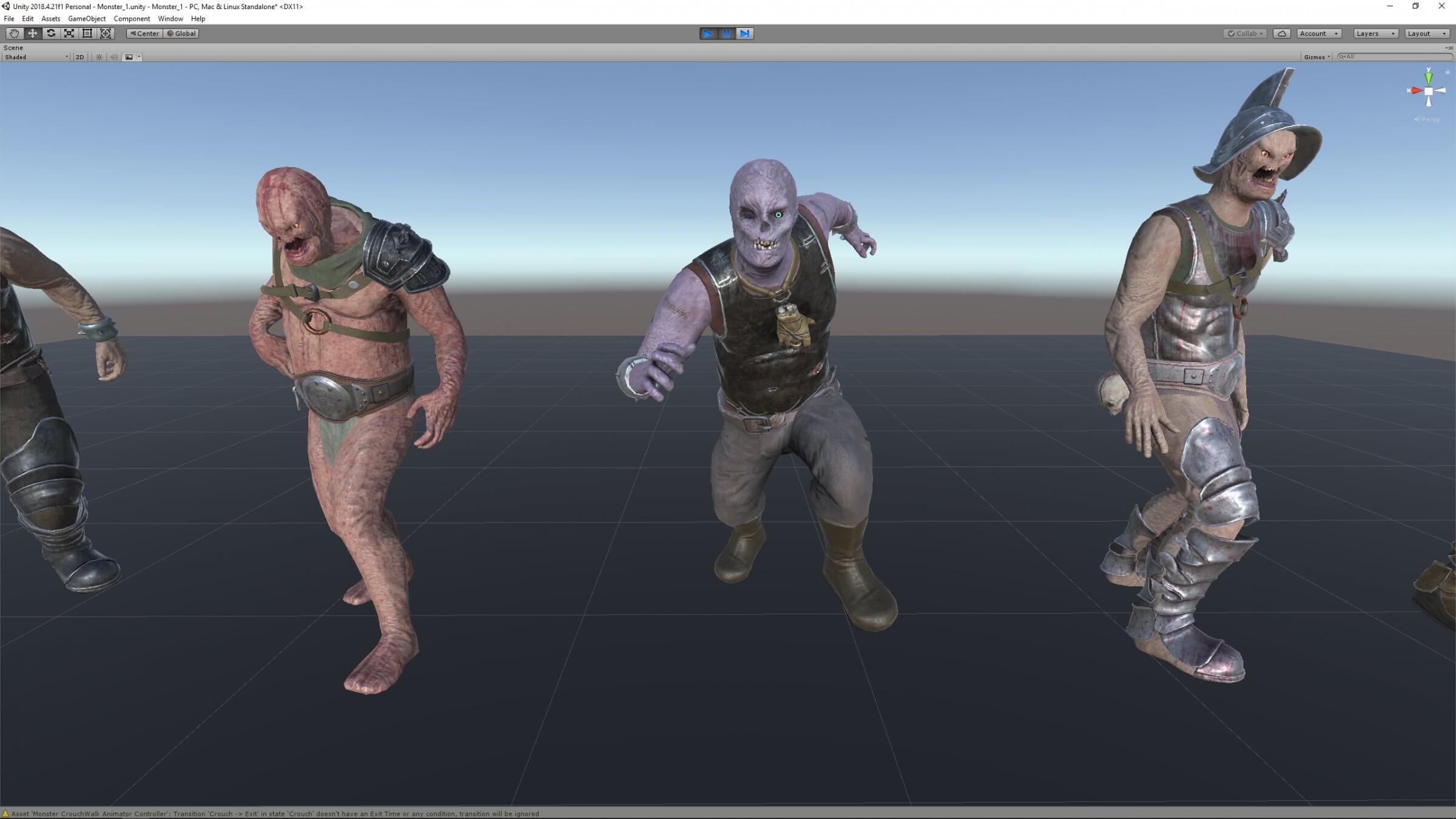Screen dimensions: 1456x819
Task: Toggle 2D scene view mode
Action: (79, 57)
